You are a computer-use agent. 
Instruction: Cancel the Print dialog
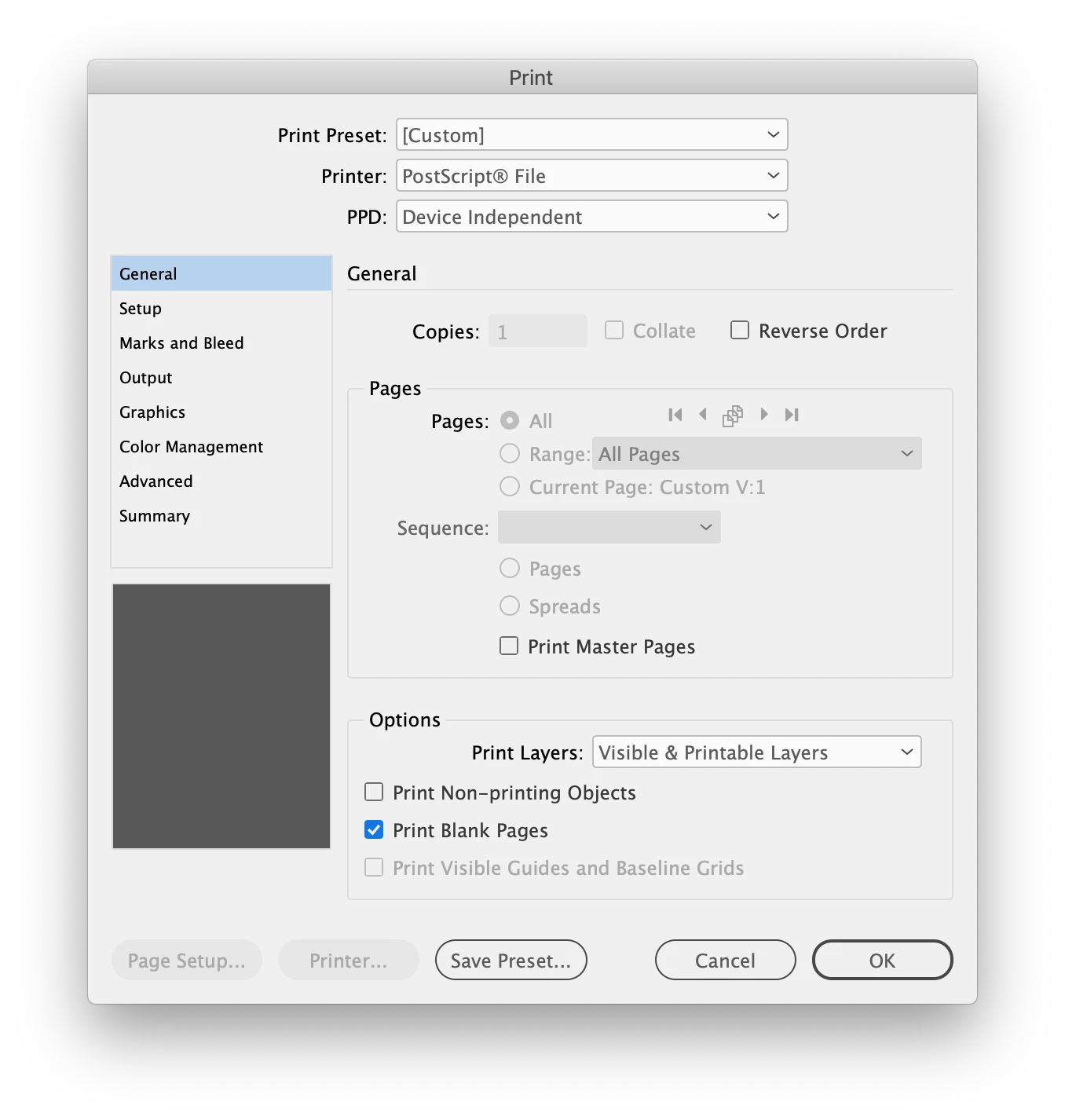click(x=726, y=960)
